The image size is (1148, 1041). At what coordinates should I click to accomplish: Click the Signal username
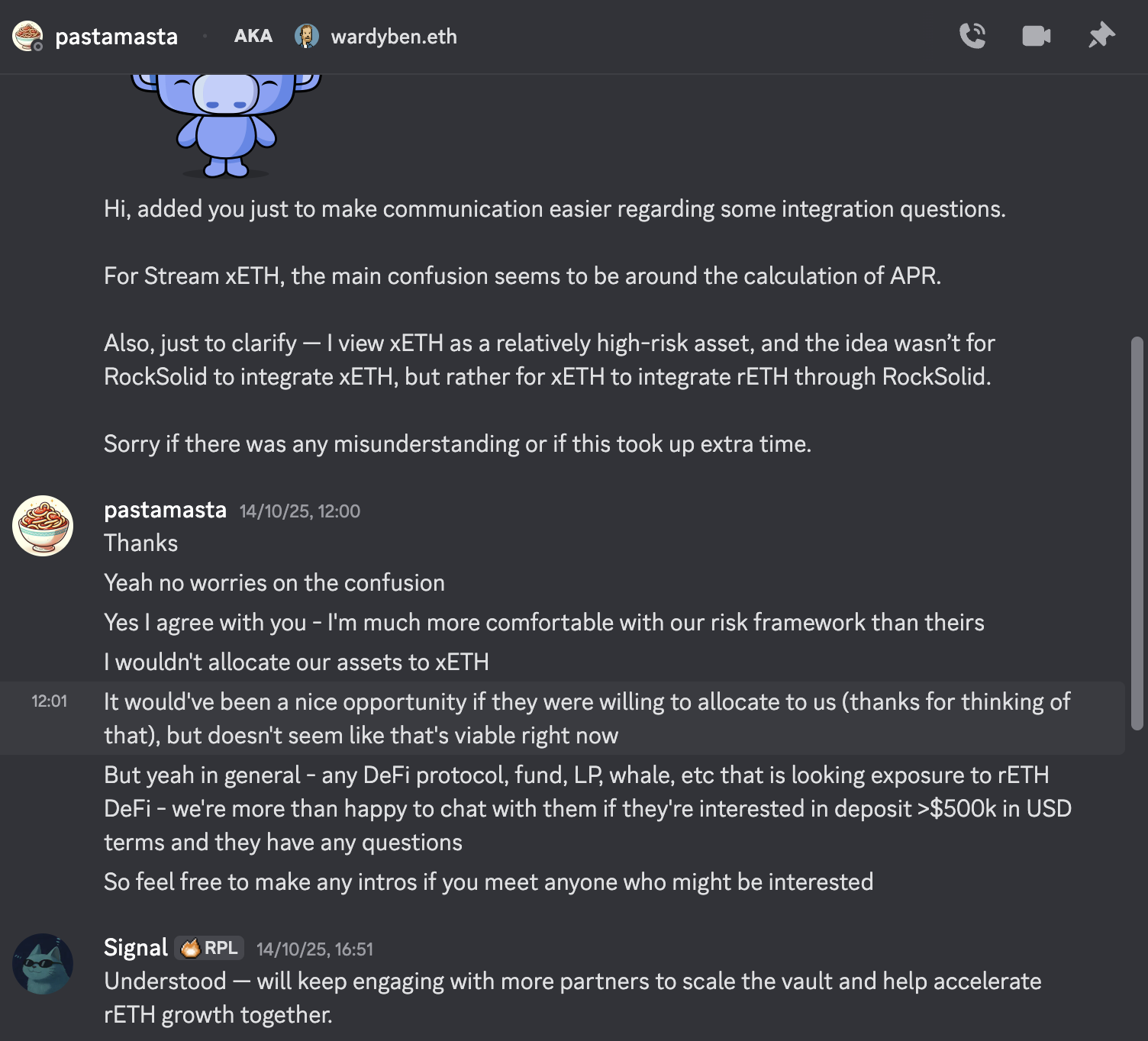pyautogui.click(x=135, y=948)
